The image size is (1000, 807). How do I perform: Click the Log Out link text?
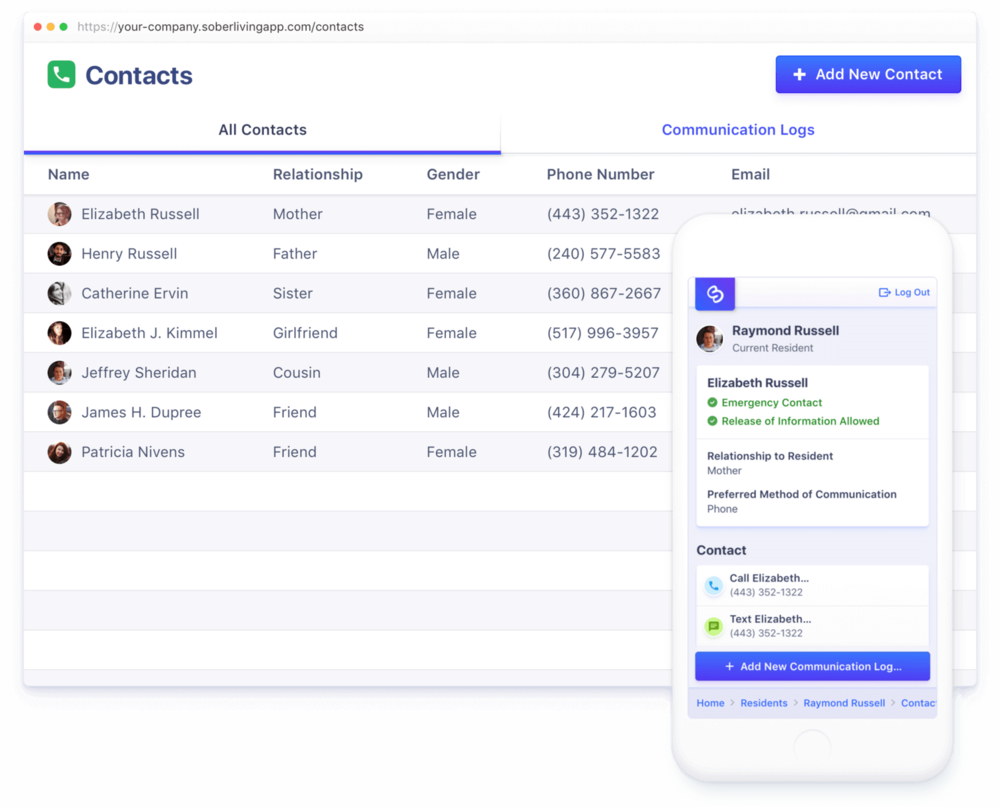(912, 292)
